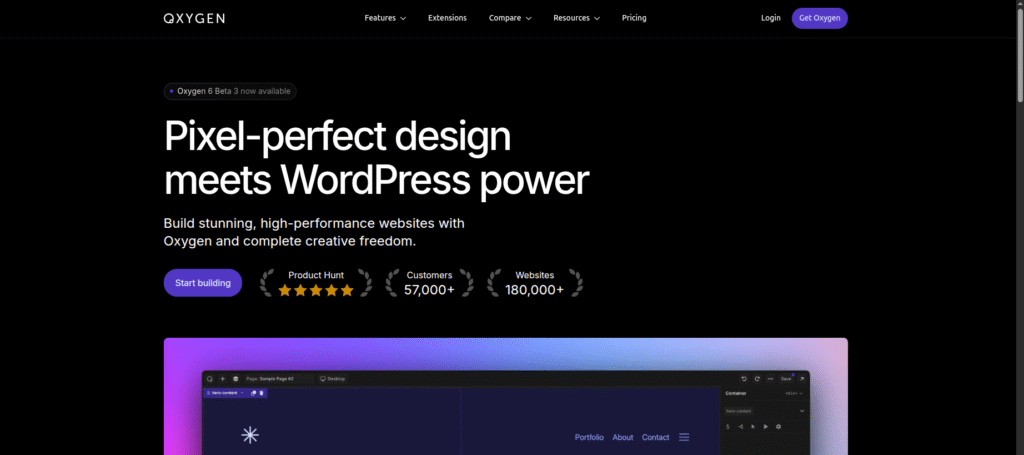Expand the chevron next to hero-content label
This screenshot has width=1024, height=455.
(242, 393)
